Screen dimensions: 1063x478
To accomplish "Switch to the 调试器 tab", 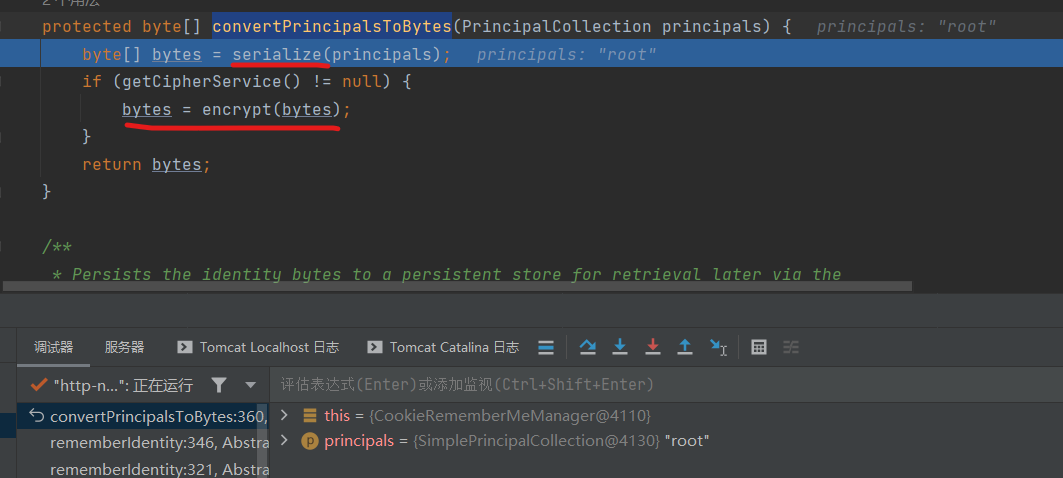I will [54, 347].
